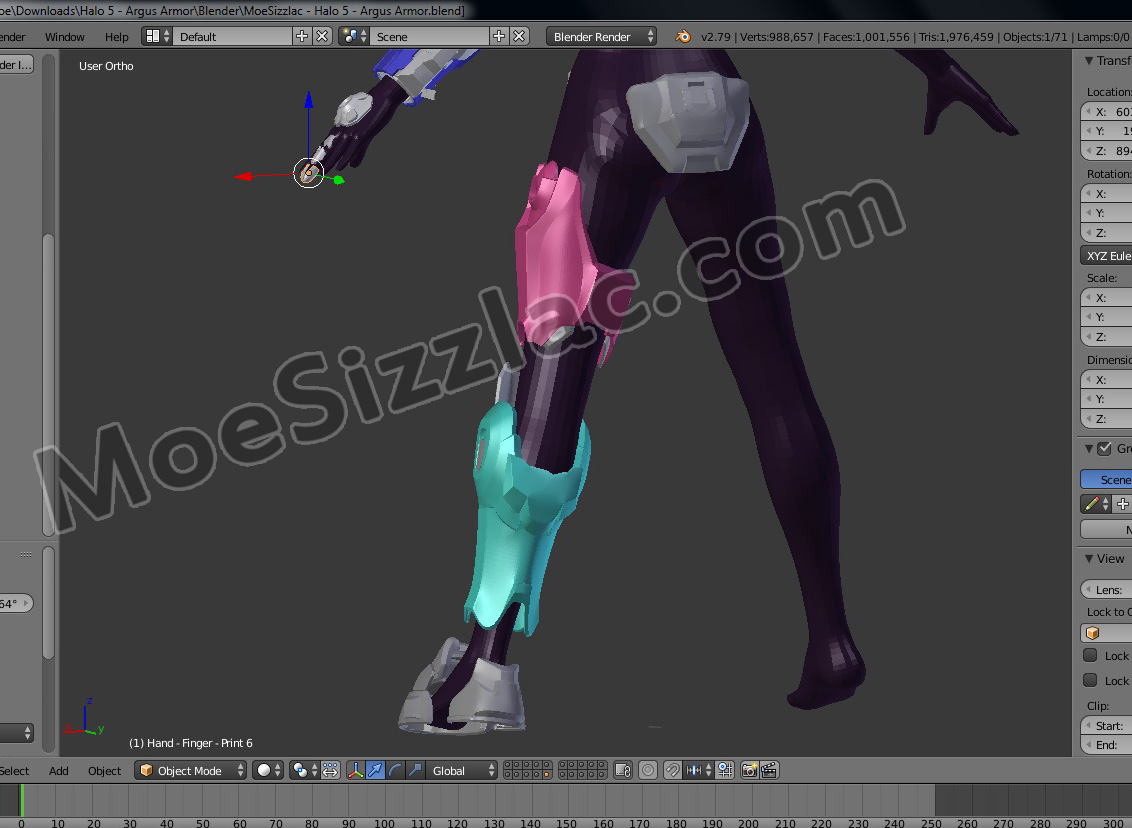Open the Add menu in viewport header
1132x828 pixels.
[x=58, y=771]
